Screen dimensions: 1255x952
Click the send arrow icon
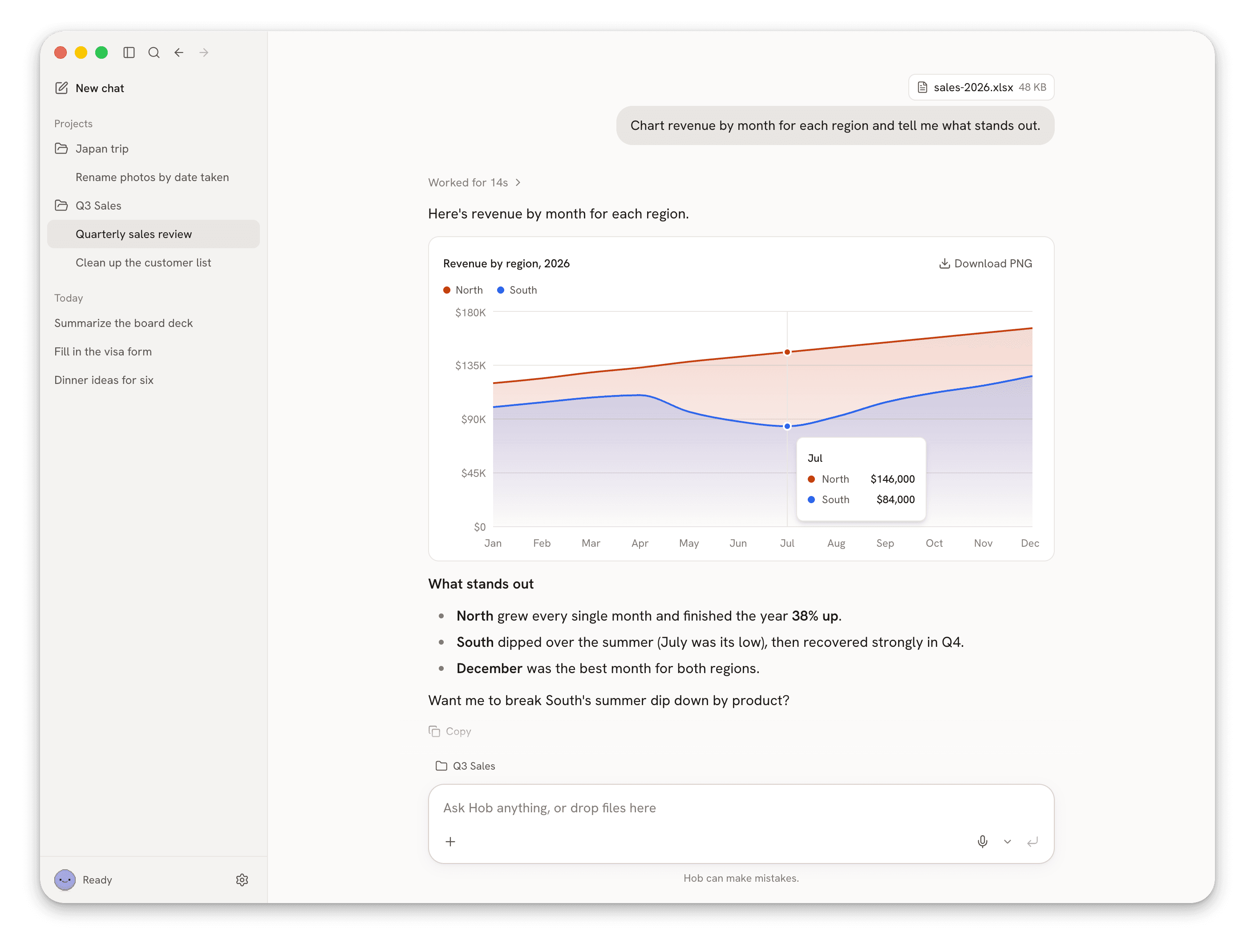(x=1032, y=841)
